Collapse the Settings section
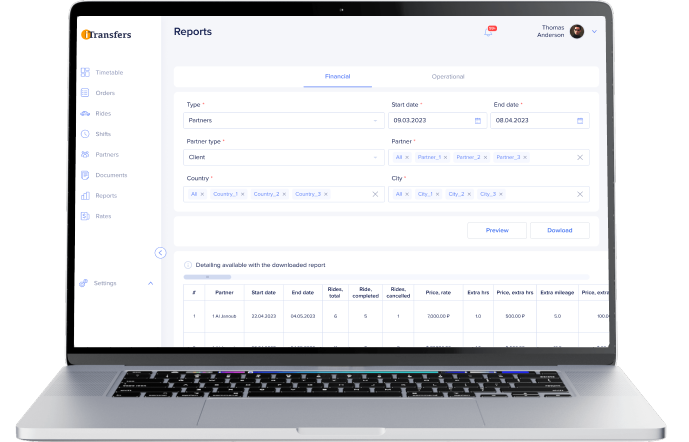Image resolution: width=689 pixels, height=442 pixels. tap(150, 283)
